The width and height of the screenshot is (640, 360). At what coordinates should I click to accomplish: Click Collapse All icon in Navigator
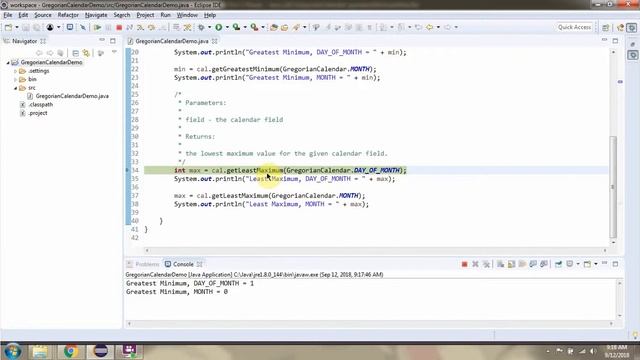click(x=76, y=53)
